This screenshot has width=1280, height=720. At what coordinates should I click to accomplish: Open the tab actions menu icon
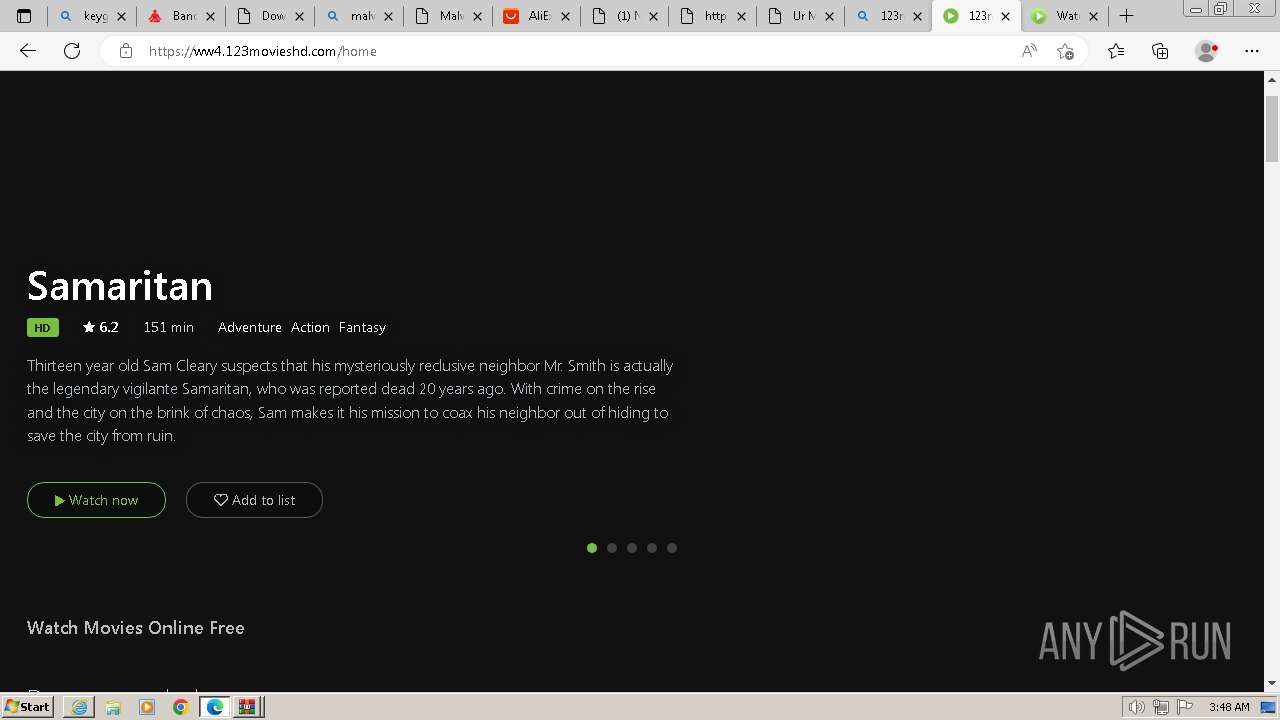(24, 16)
